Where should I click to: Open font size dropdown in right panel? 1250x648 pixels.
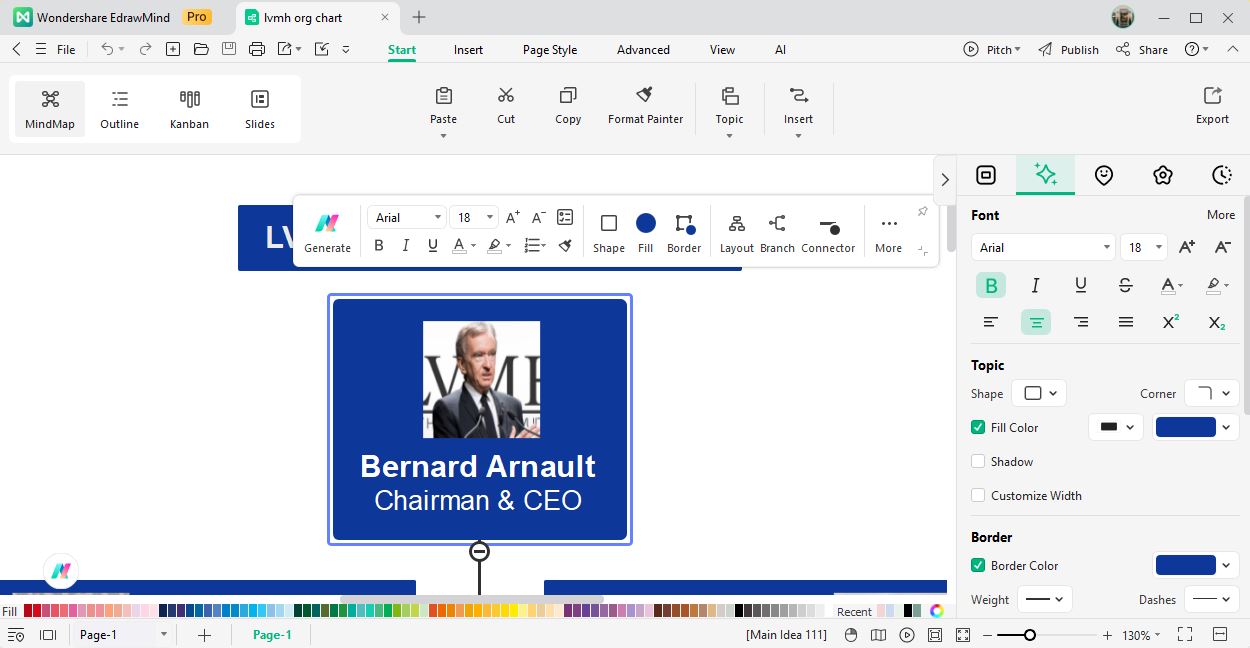(x=1144, y=247)
